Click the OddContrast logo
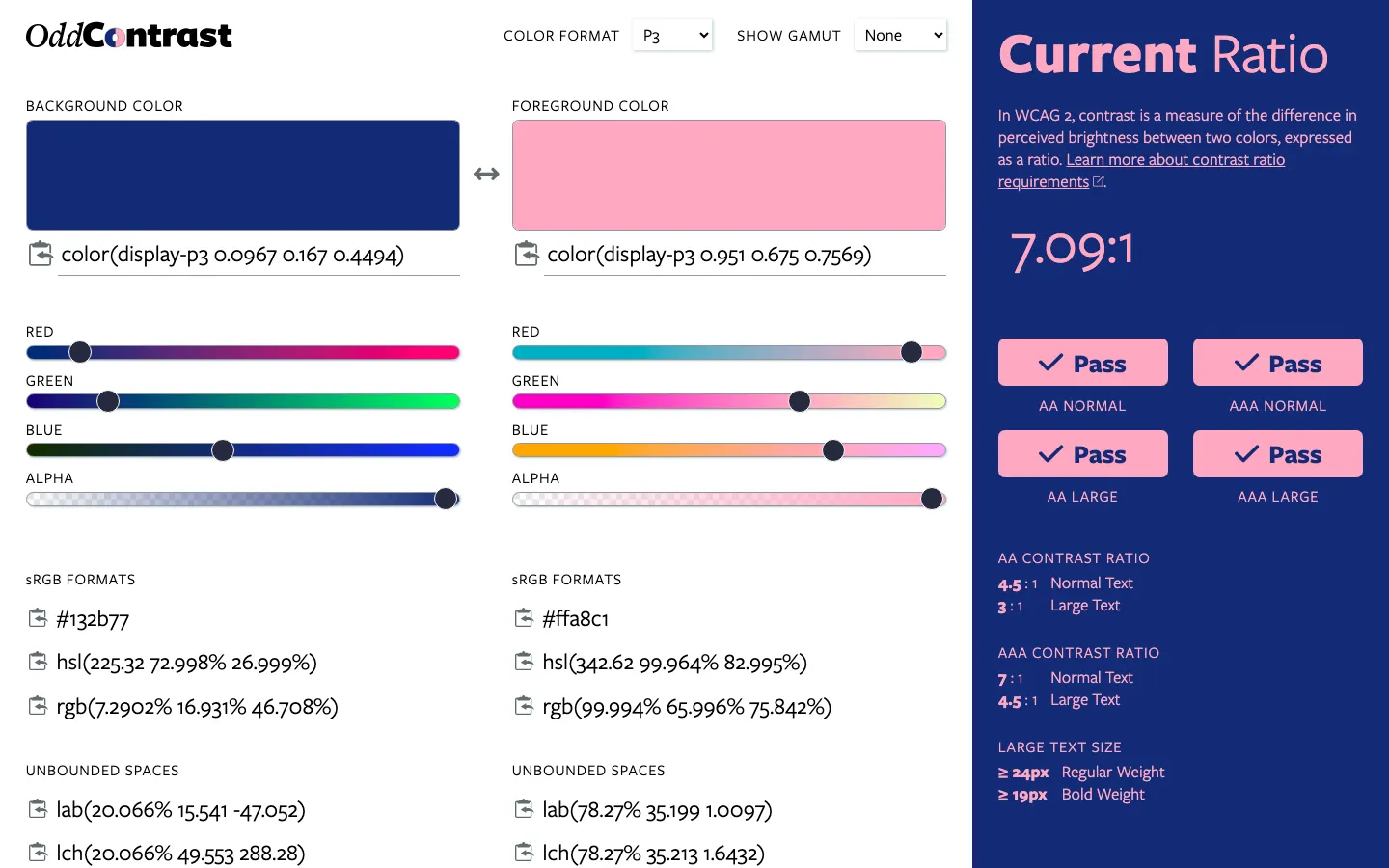 tap(128, 36)
